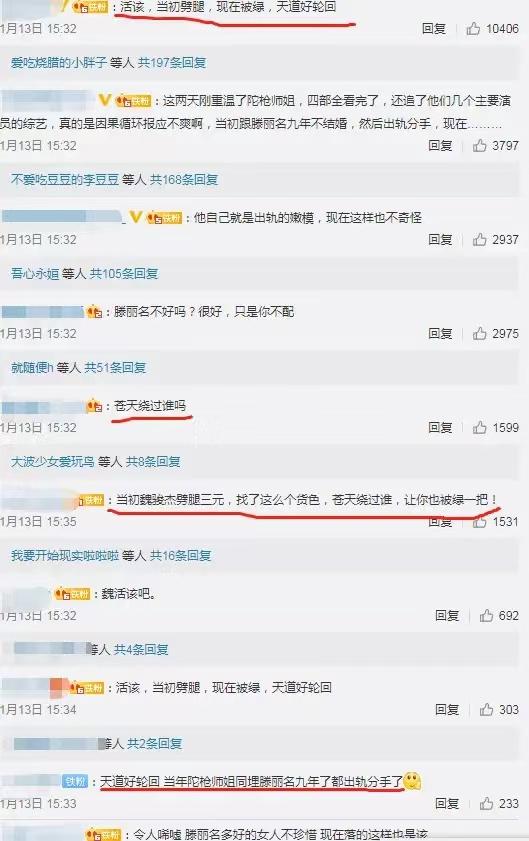The height and width of the screenshot is (841, 529).
Task: Like the comment with 303 likes
Action: (487, 710)
